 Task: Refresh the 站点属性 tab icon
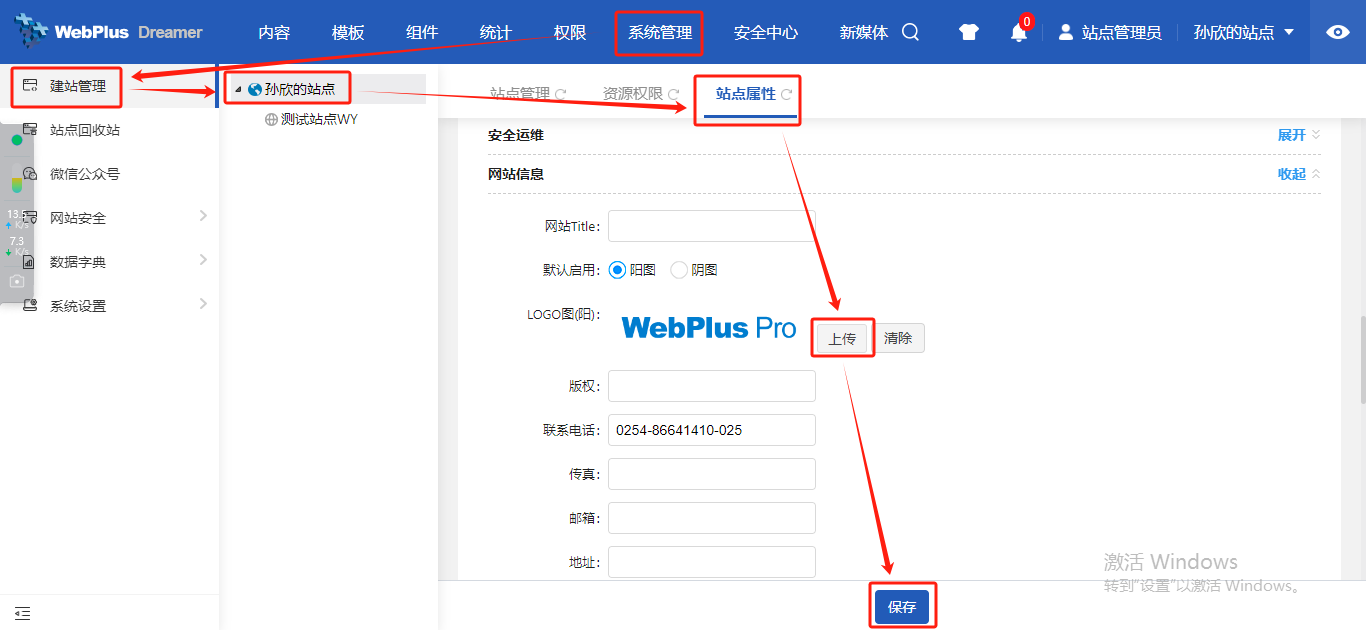coord(786,94)
